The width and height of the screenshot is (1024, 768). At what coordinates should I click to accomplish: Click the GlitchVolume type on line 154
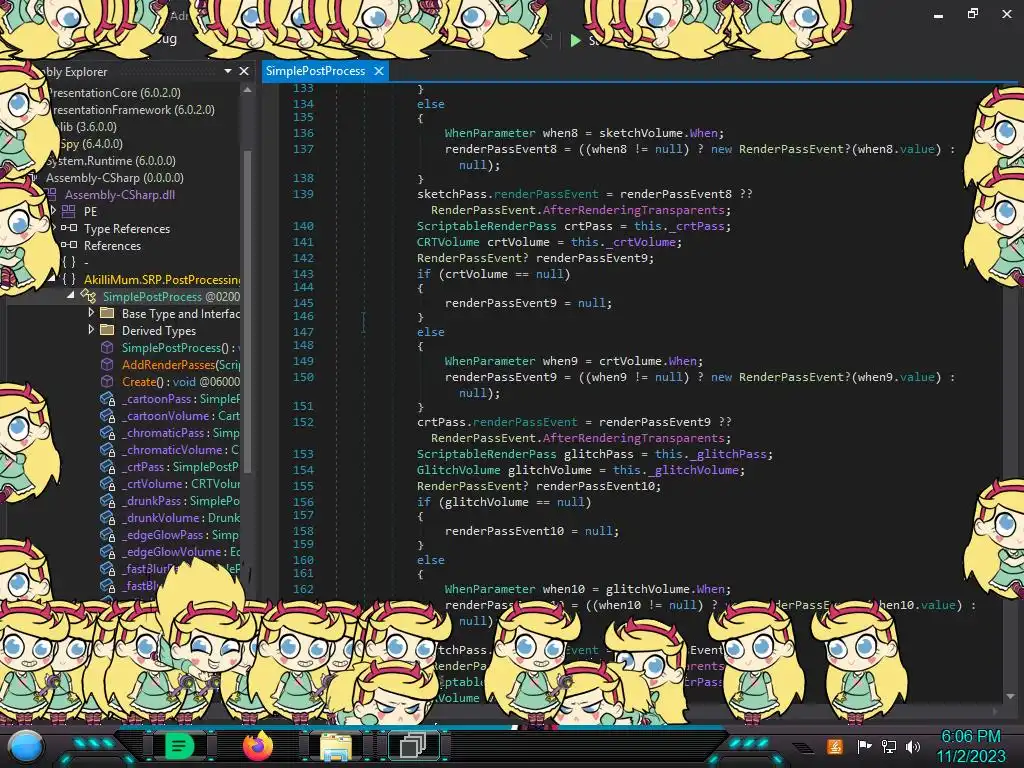(458, 470)
